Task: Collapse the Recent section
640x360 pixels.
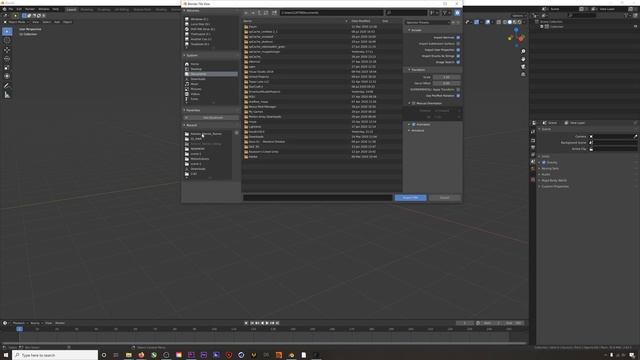Action: 191,125
